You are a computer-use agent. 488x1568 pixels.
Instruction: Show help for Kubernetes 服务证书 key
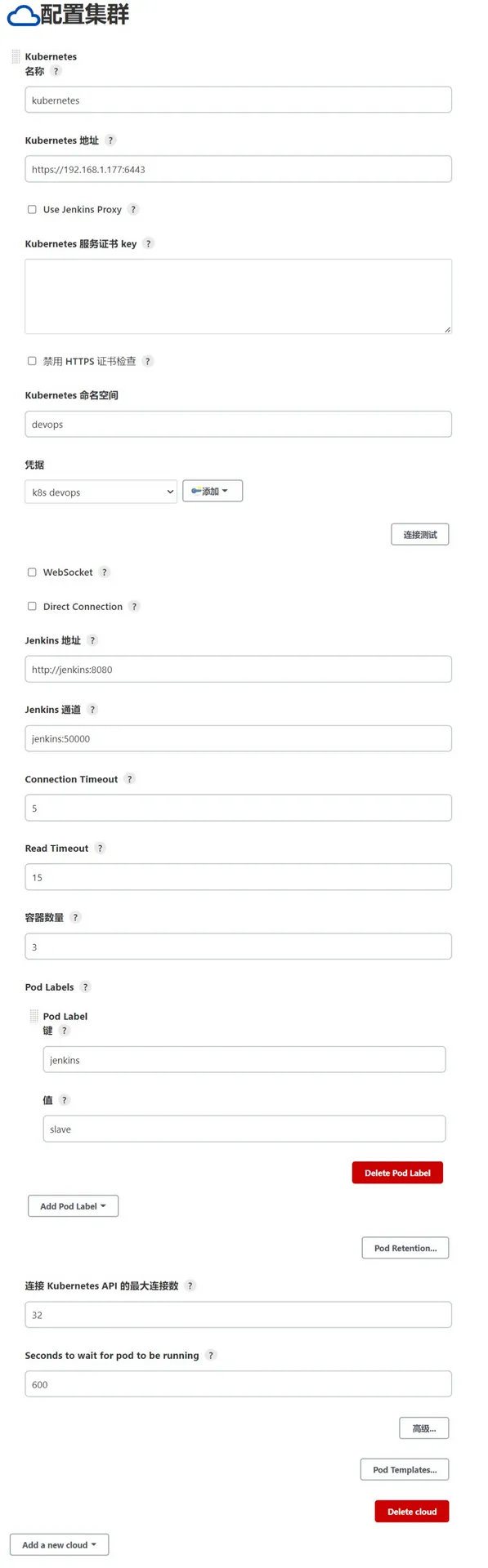(x=148, y=243)
